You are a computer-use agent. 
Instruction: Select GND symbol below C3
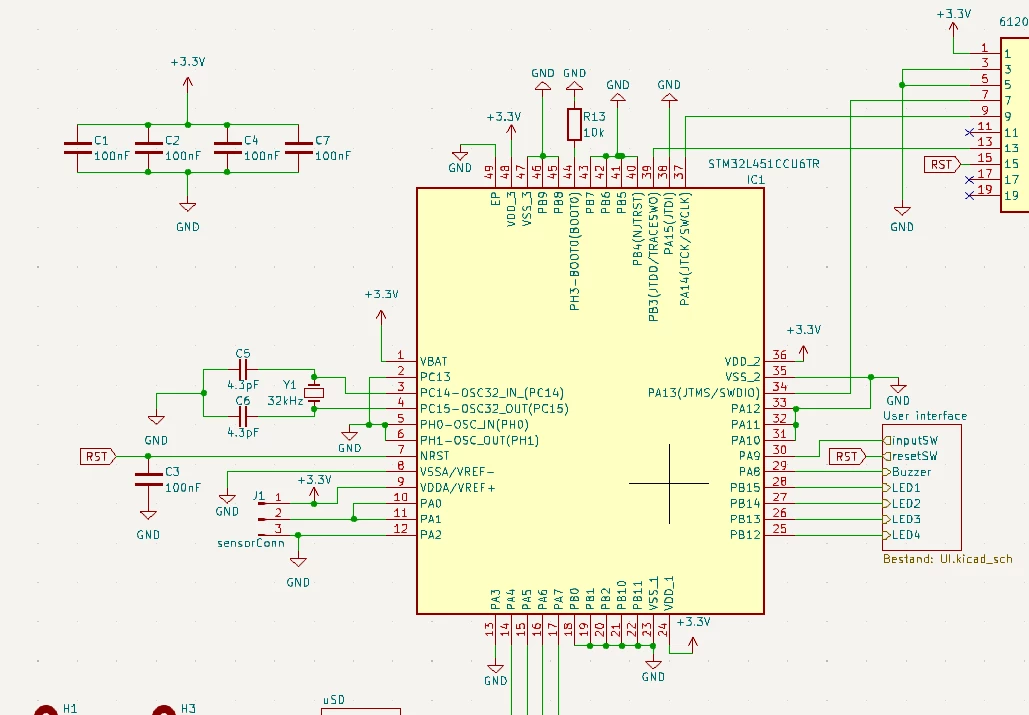pos(148,515)
